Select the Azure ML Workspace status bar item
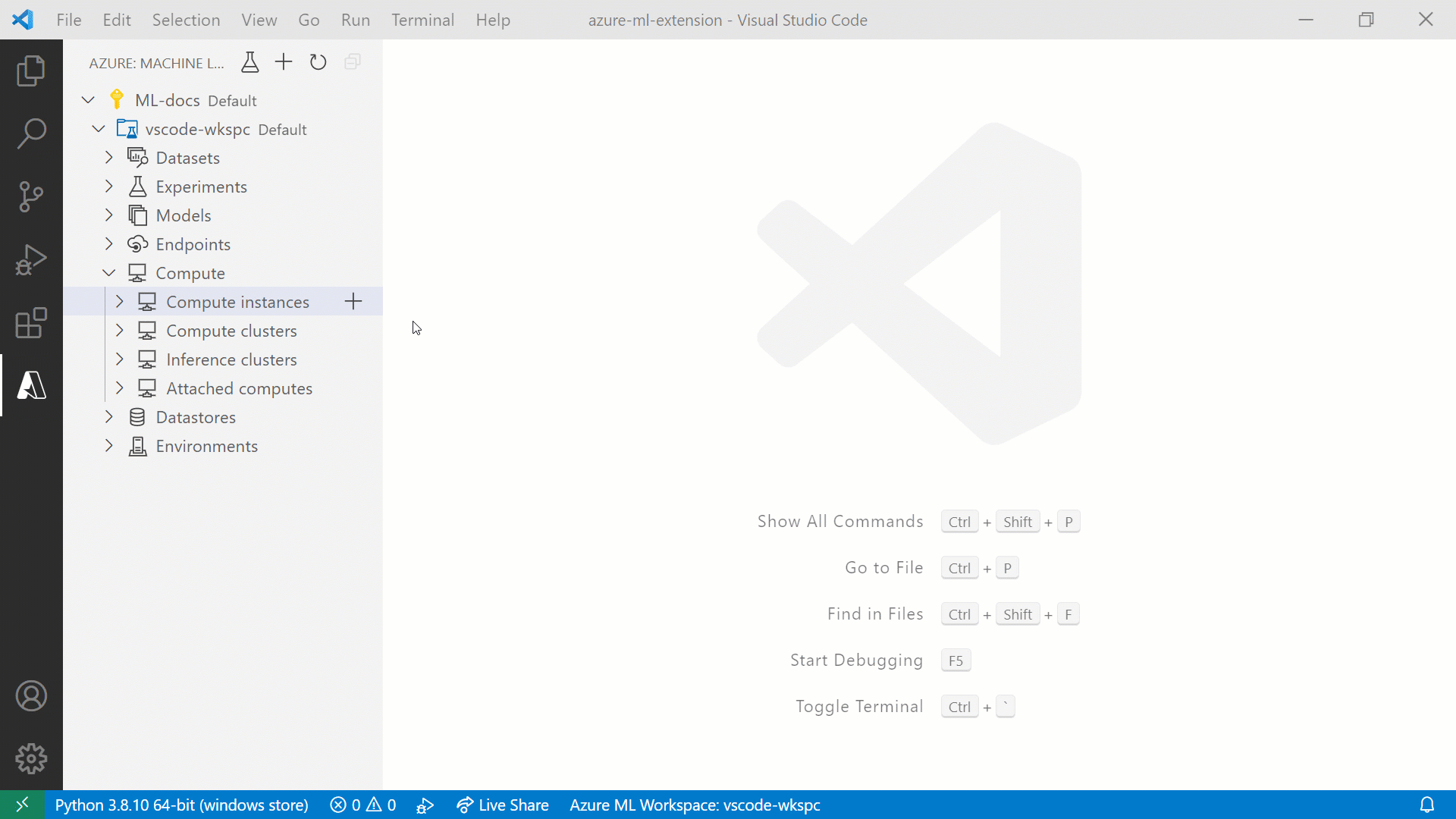This screenshot has height=819, width=1456. point(695,805)
